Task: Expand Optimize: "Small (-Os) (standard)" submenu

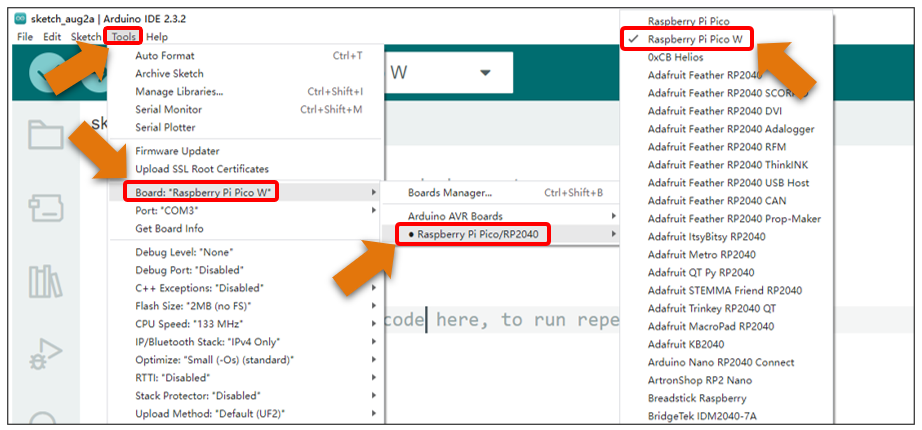Action: point(246,359)
